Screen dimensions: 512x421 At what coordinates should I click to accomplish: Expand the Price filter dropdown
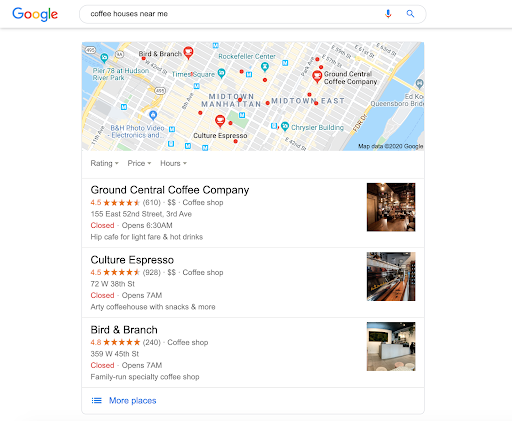click(x=139, y=163)
